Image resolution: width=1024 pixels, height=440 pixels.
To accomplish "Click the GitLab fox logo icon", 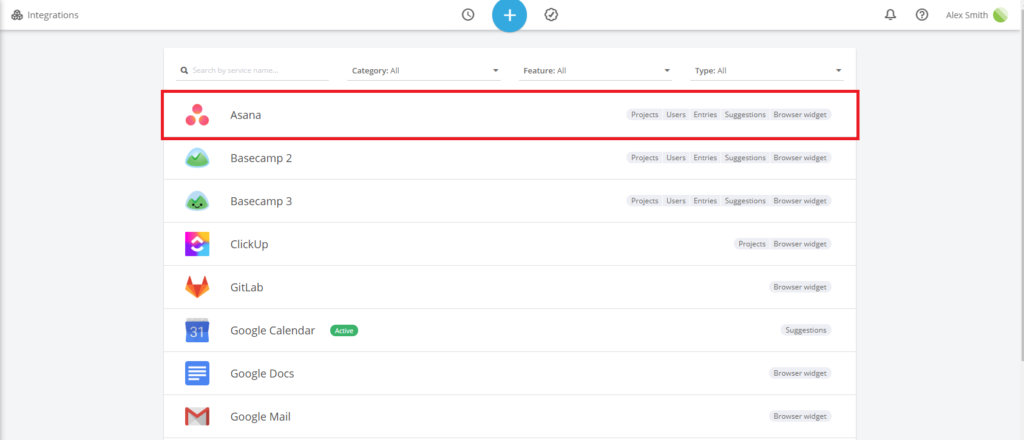I will [x=197, y=287].
